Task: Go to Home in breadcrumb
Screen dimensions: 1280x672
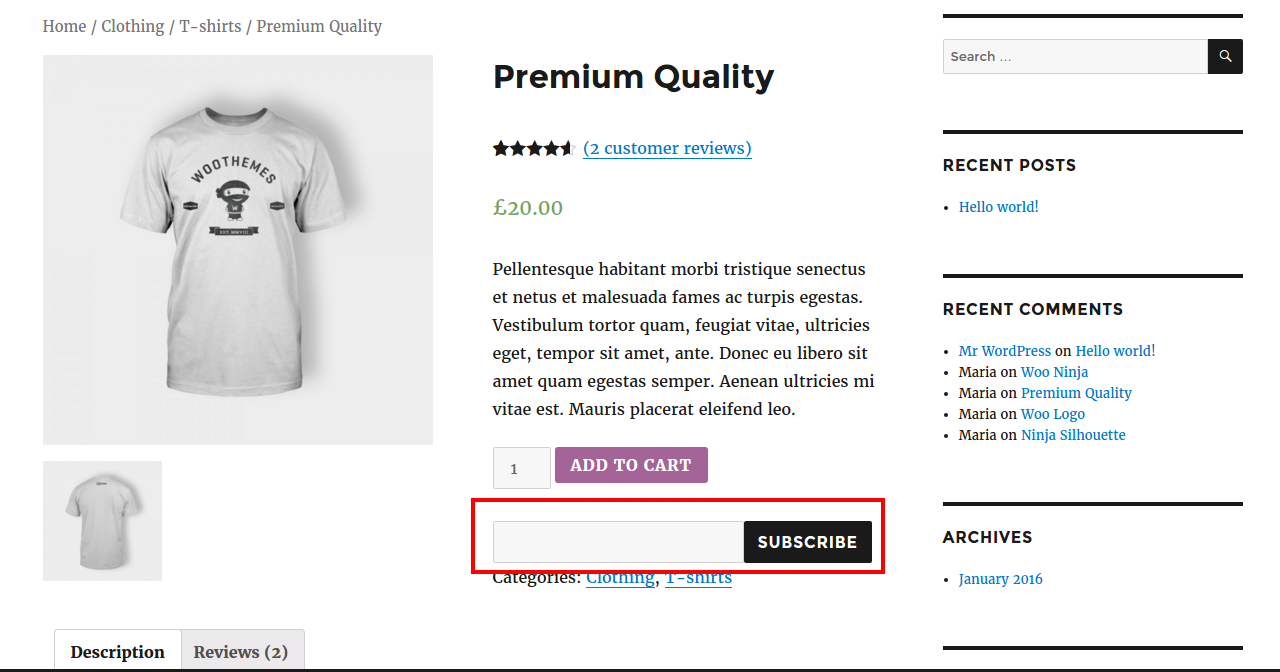Action: click(x=64, y=26)
